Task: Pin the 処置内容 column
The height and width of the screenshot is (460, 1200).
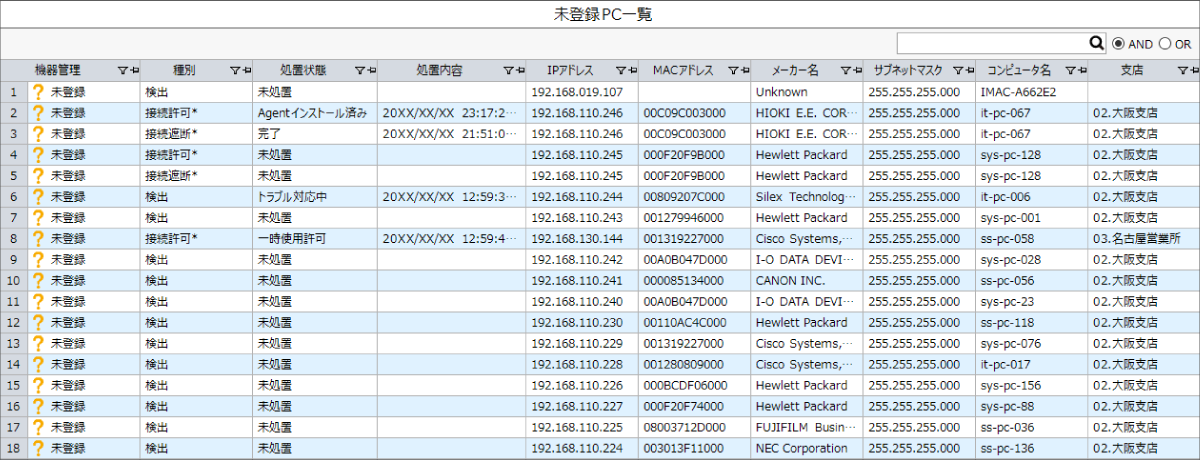Action: [x=519, y=71]
